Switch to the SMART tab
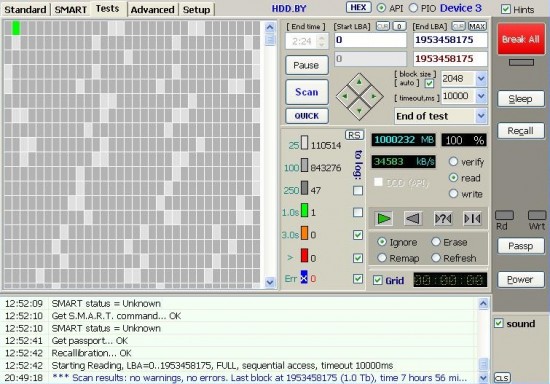550x384 pixels. pyautogui.click(x=71, y=9)
